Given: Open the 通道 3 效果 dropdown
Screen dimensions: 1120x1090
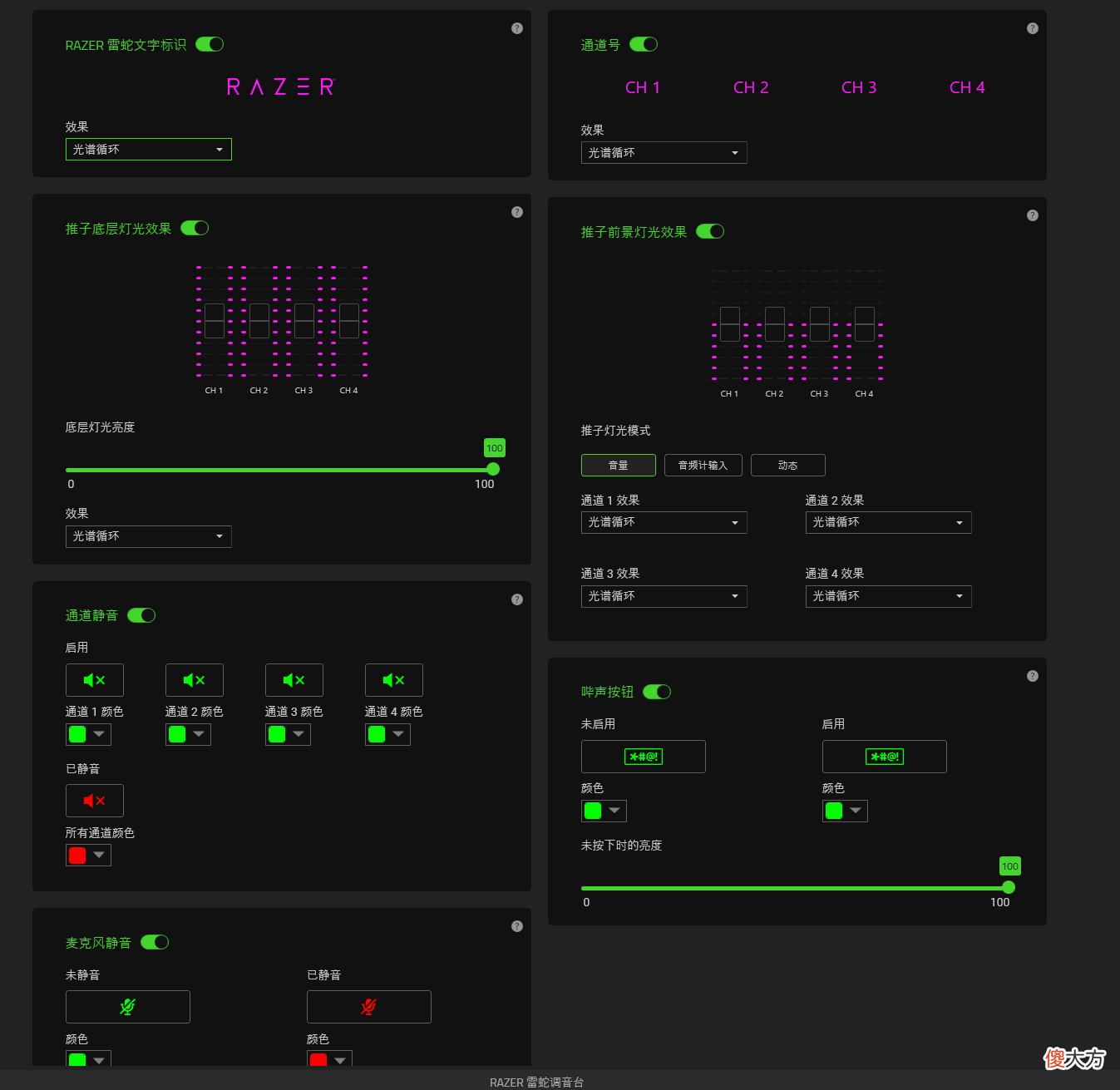Looking at the screenshot, I should 664,596.
